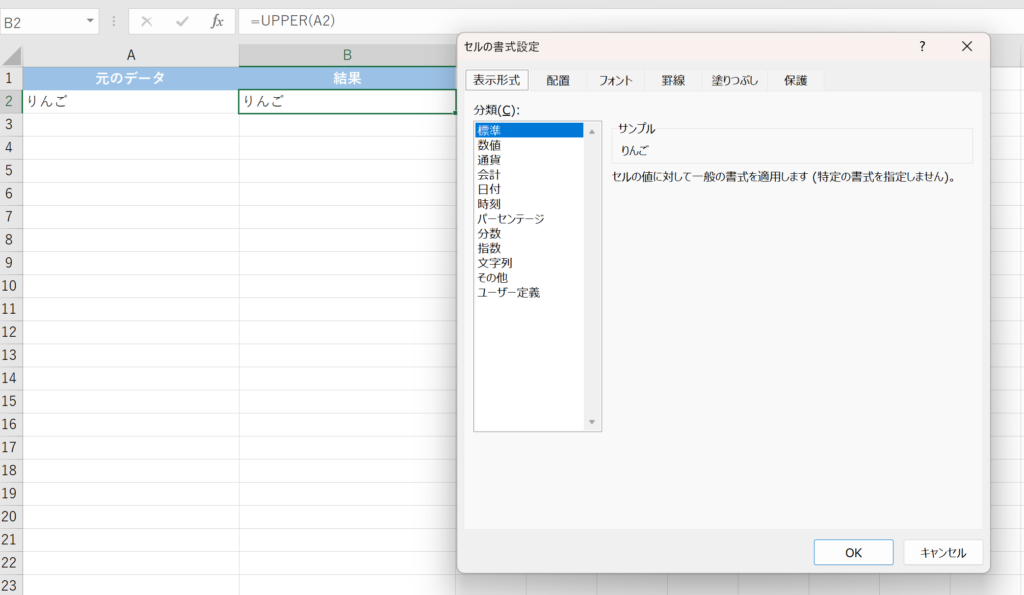Click the help question mark in dialog
1024x595 pixels.
922,47
